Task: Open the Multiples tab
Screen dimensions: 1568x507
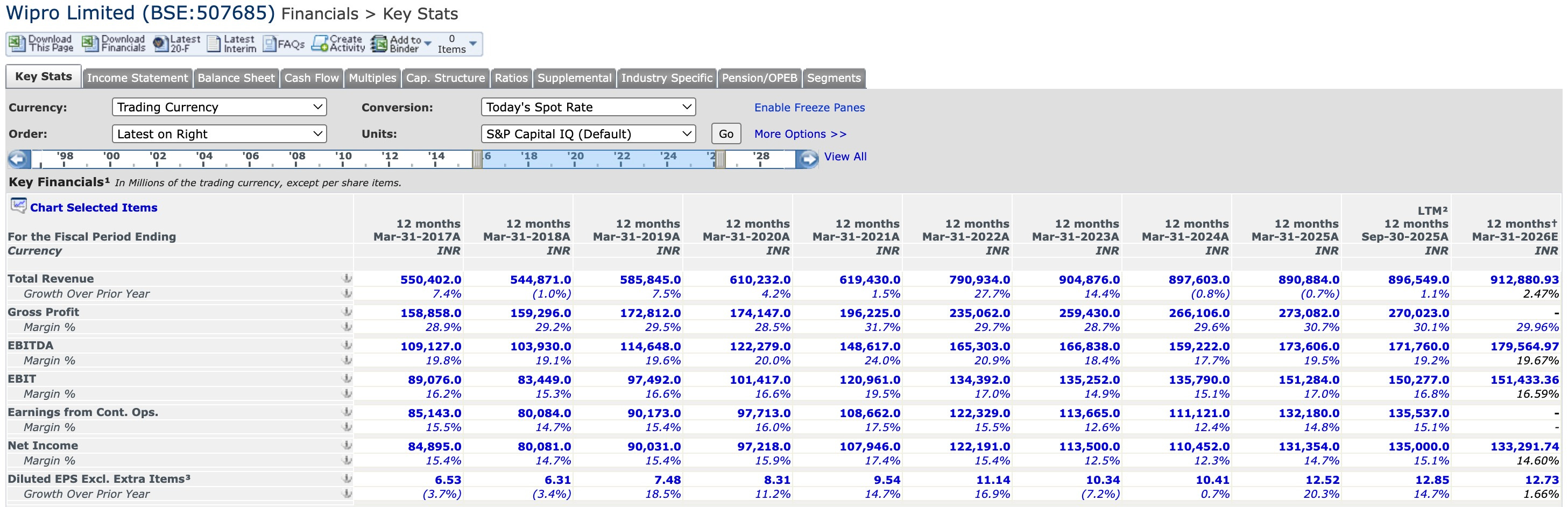Action: [372, 78]
